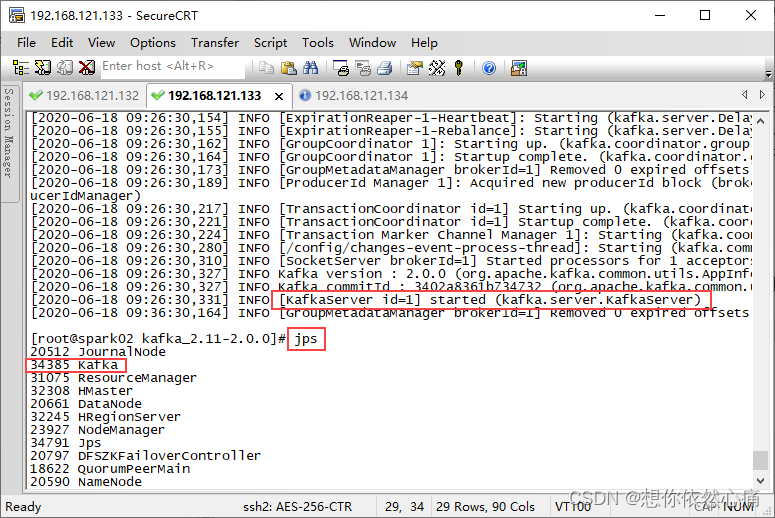775x518 pixels.
Task: Select the 192.168.121.133 session tab
Action: coord(215,95)
